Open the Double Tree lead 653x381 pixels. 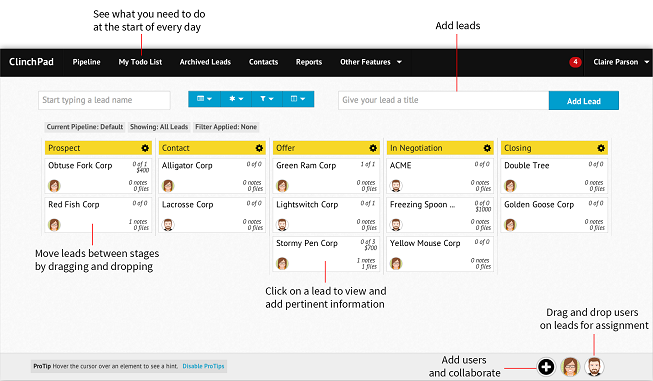tap(554, 176)
